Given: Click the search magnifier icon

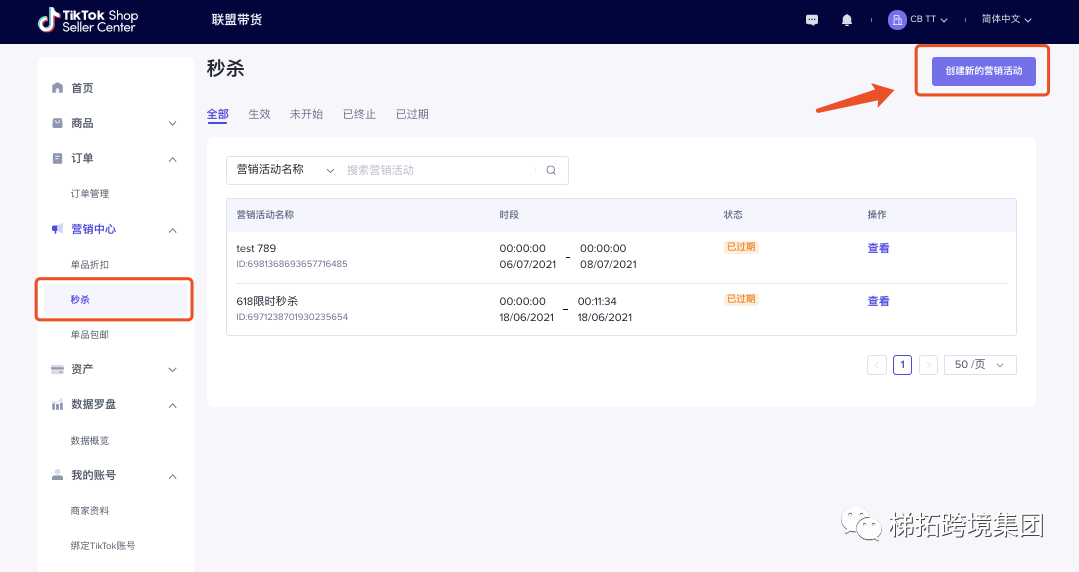Looking at the screenshot, I should pyautogui.click(x=551, y=171).
